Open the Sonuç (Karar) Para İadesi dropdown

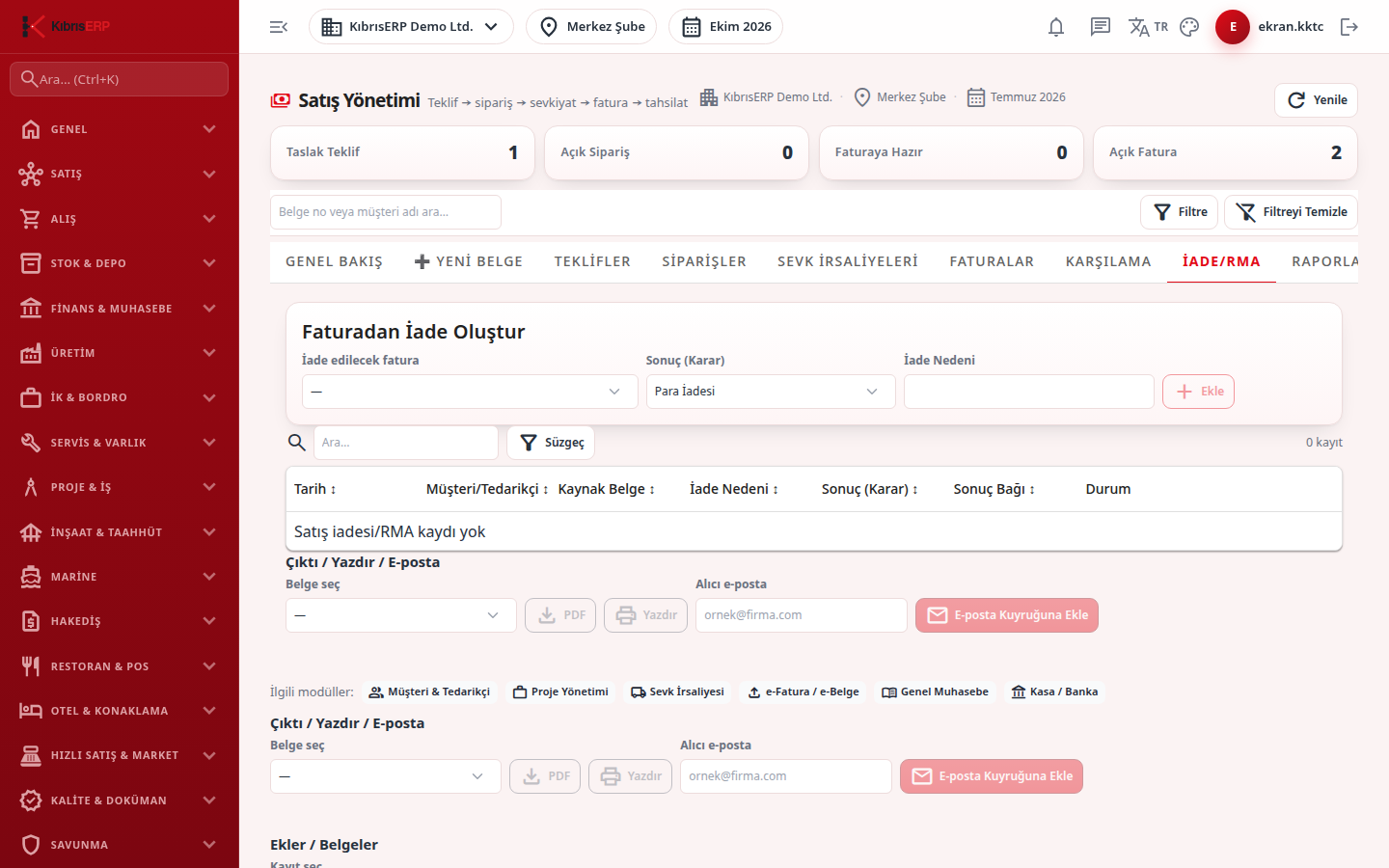771,392
